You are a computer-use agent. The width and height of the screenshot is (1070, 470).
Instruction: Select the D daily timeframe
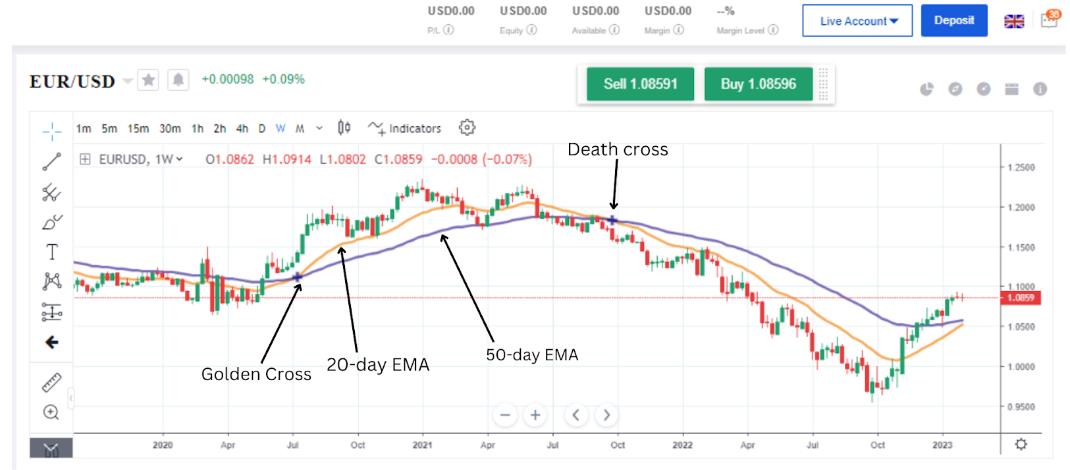pyautogui.click(x=262, y=128)
